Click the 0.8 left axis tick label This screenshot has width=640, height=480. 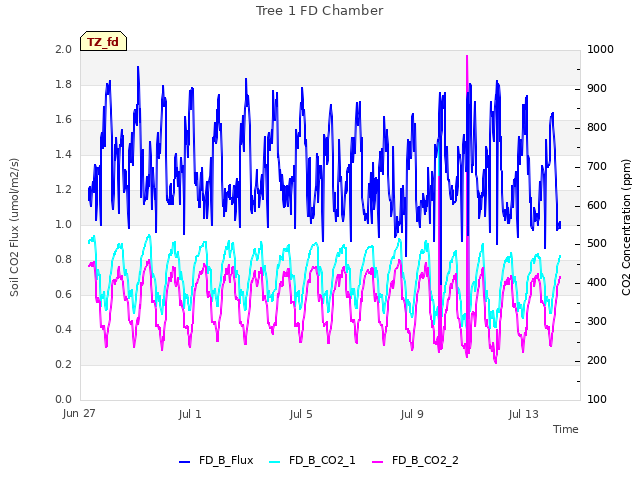pyautogui.click(x=64, y=260)
